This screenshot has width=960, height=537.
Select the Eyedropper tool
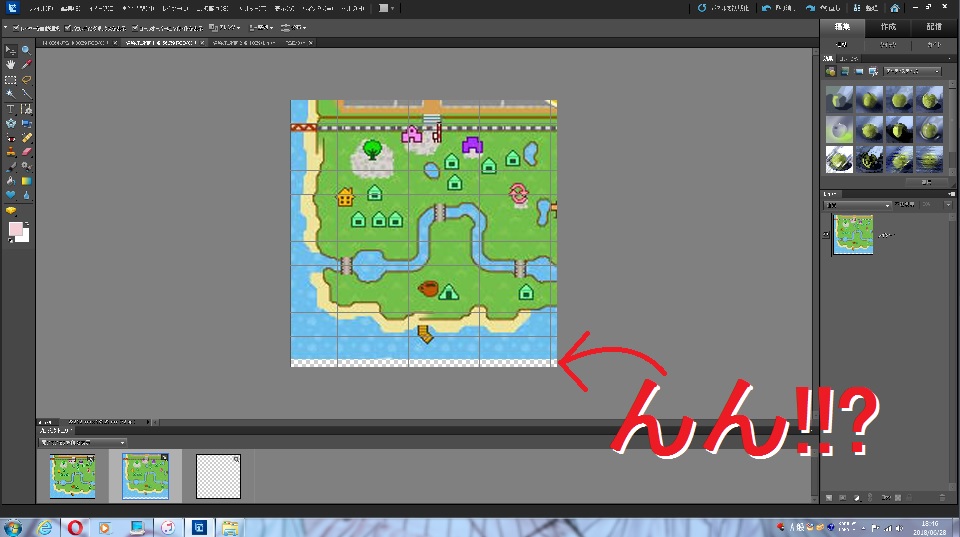coord(26,65)
